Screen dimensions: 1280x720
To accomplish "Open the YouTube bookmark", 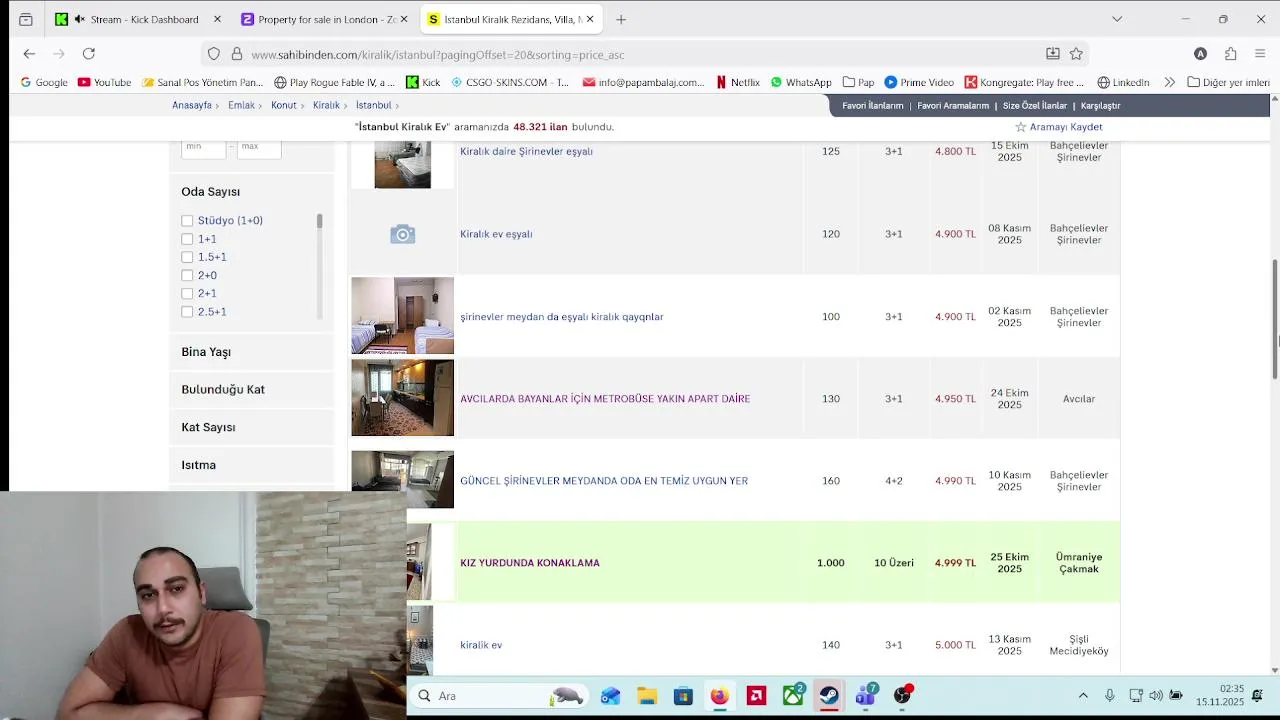I will pyautogui.click(x=104, y=82).
